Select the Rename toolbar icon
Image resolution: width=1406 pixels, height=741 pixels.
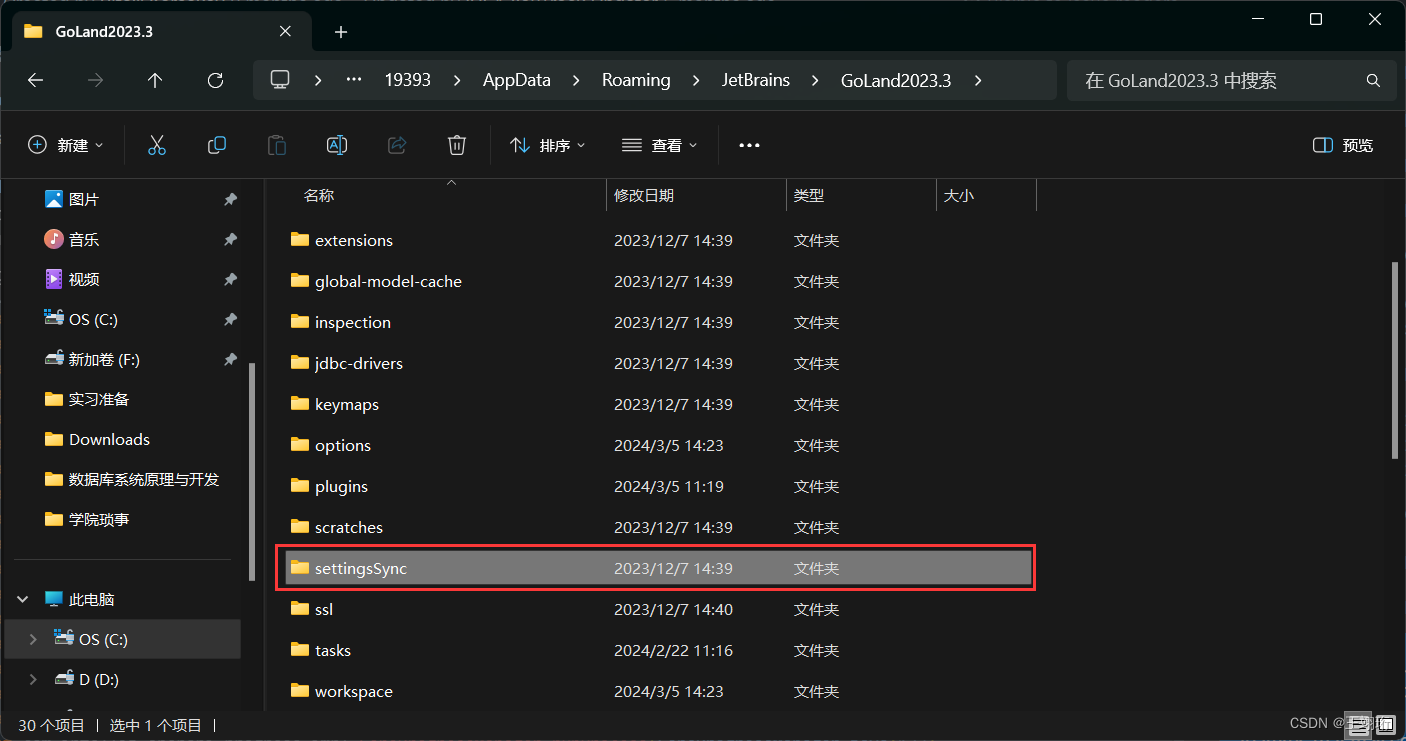[337, 145]
